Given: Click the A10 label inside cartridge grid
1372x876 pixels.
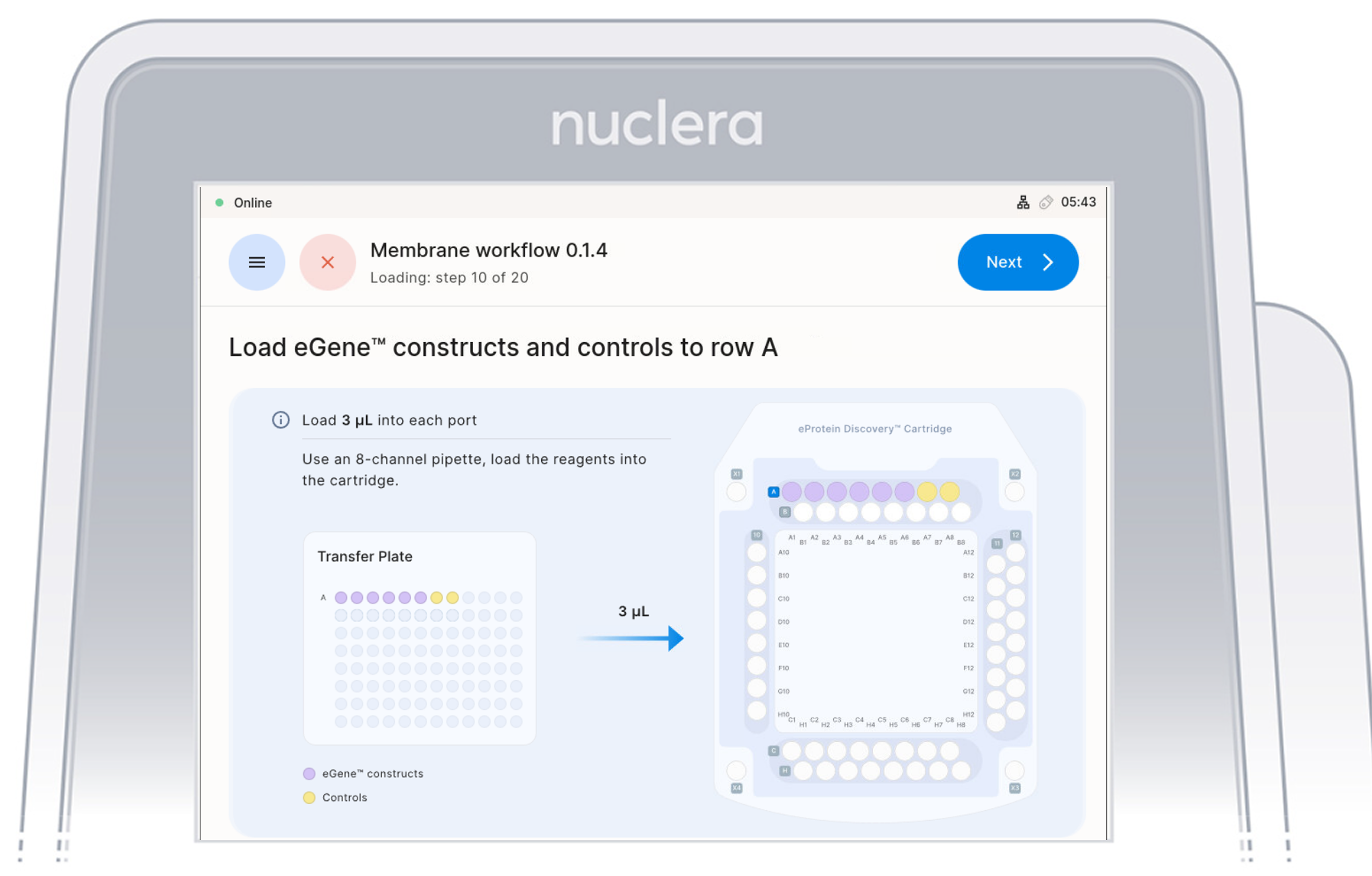Looking at the screenshot, I should click(x=783, y=552).
